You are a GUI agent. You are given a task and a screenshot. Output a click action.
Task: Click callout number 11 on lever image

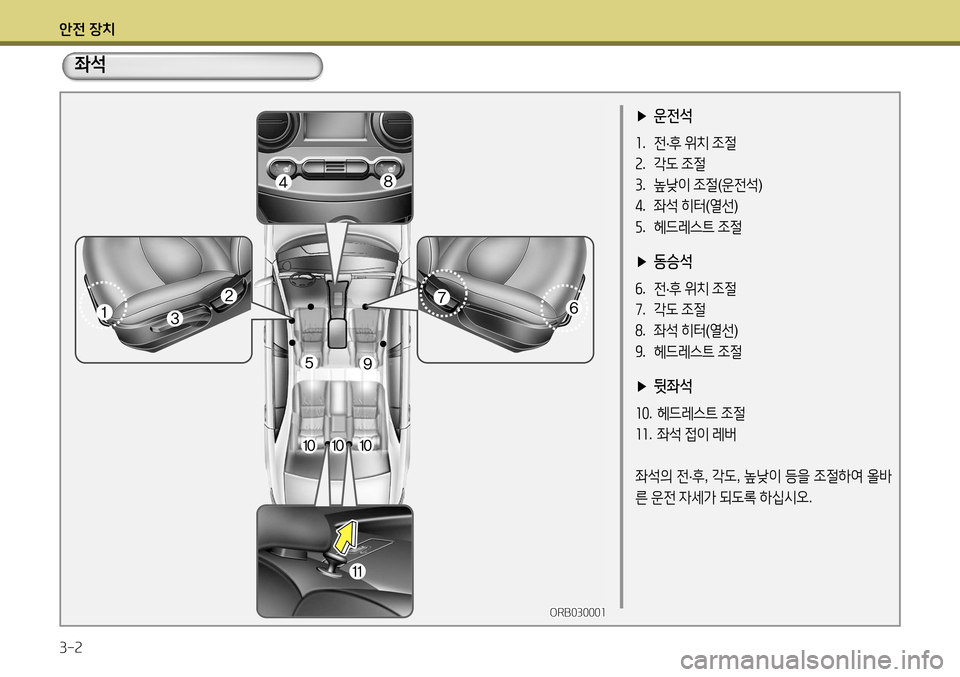coord(357,571)
